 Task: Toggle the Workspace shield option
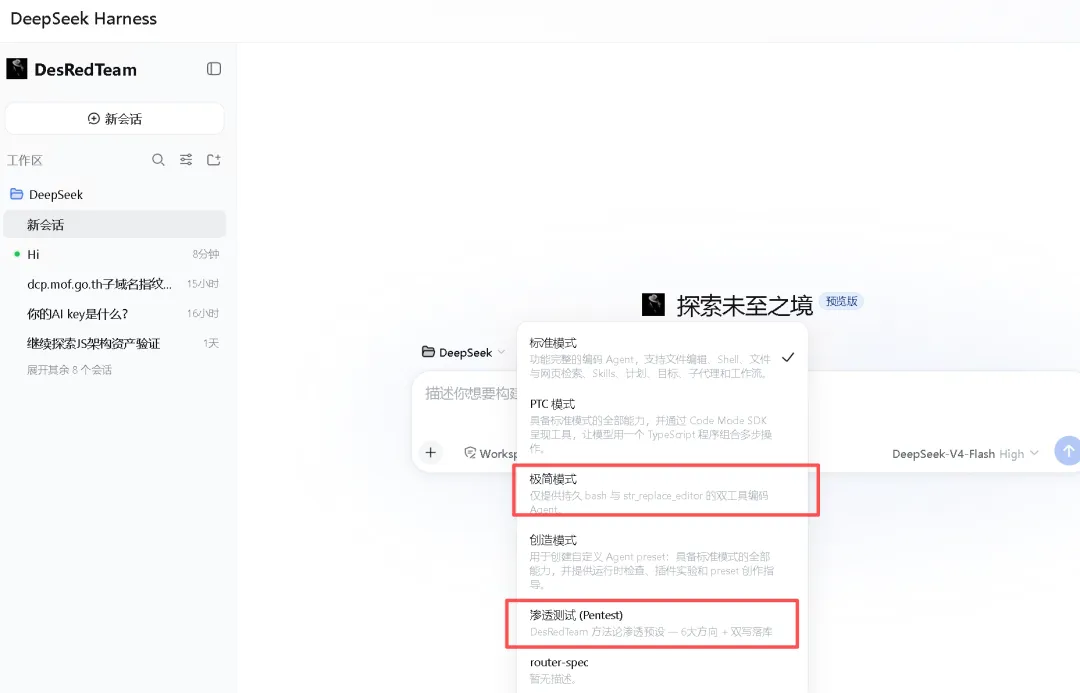(x=490, y=453)
